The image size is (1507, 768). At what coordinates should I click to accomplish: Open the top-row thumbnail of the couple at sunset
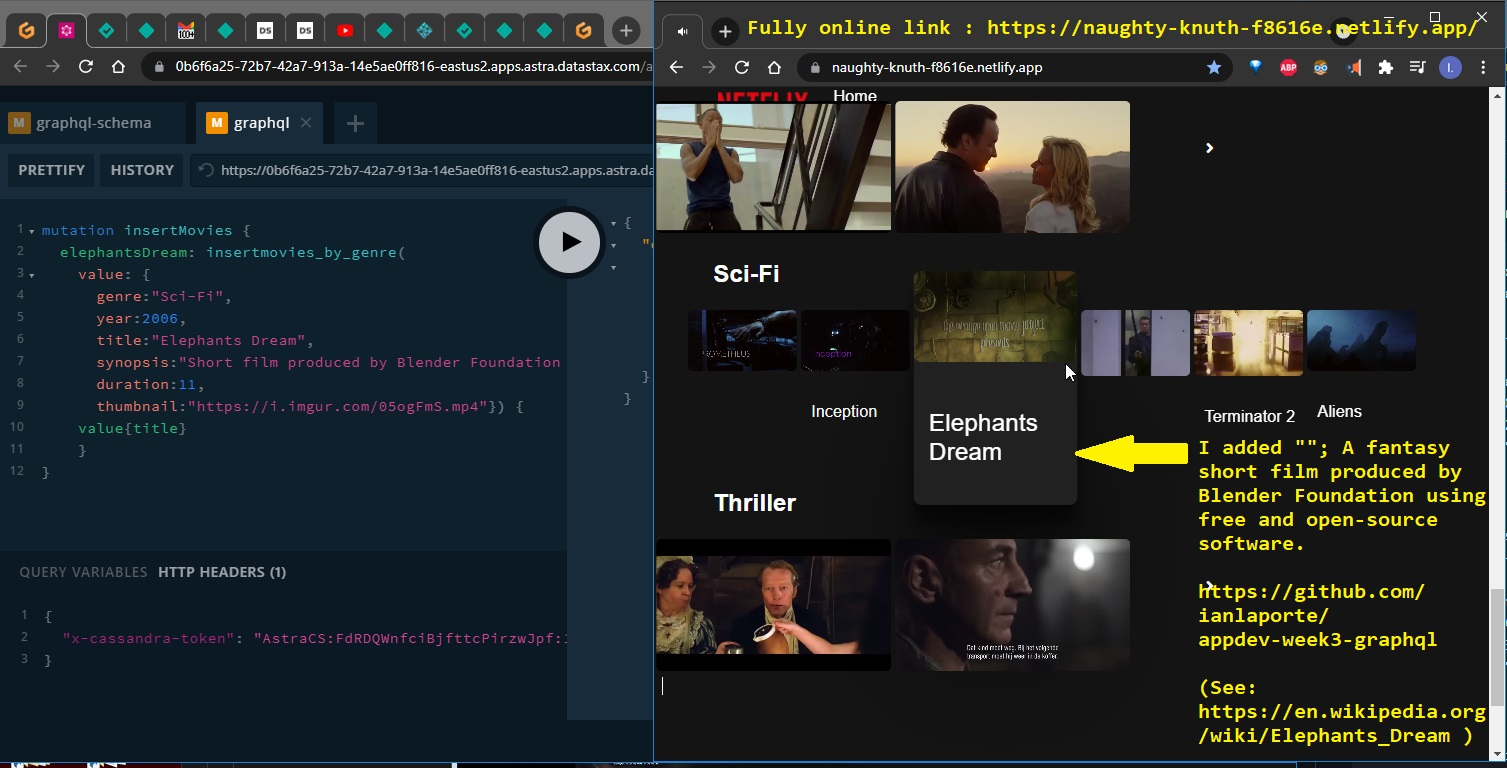[1012, 166]
